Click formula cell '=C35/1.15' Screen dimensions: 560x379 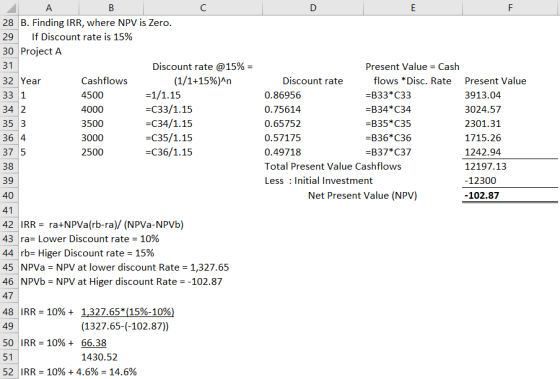click(x=169, y=138)
